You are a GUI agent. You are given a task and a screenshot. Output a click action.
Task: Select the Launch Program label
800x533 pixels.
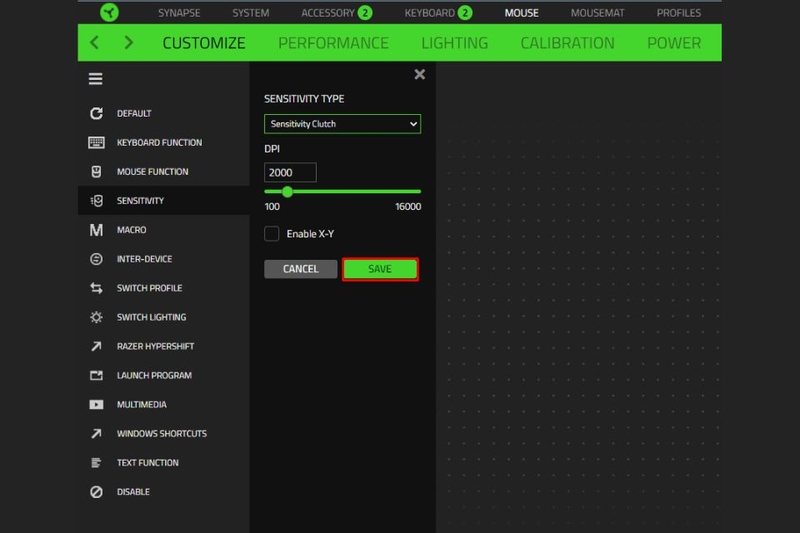(154, 375)
